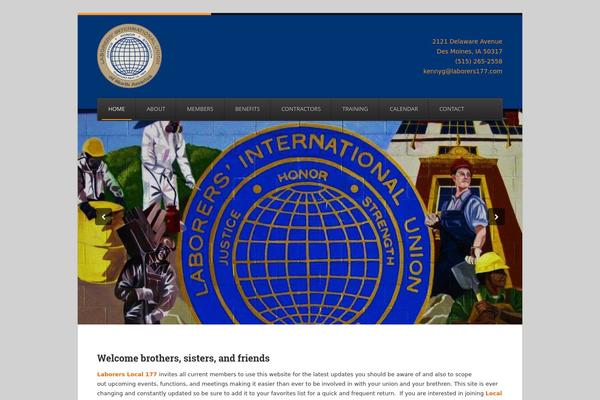
Task: Click the (515) 265-2558 phone number
Action: 478,61
